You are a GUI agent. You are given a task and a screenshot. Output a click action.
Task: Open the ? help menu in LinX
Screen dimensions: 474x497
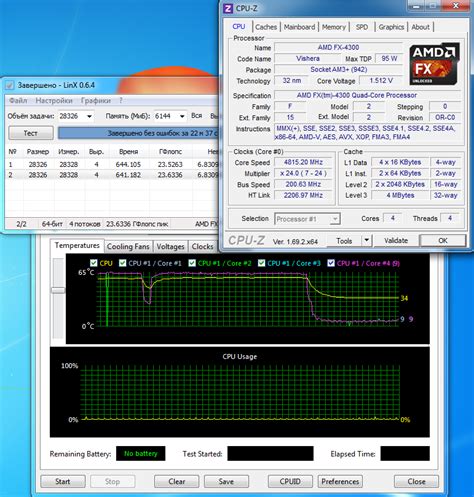coord(121,101)
